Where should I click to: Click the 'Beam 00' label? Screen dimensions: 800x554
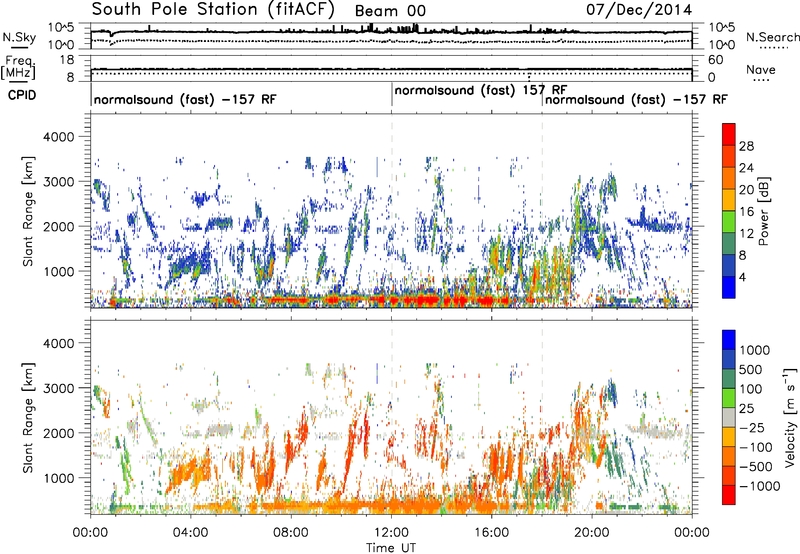[390, 11]
